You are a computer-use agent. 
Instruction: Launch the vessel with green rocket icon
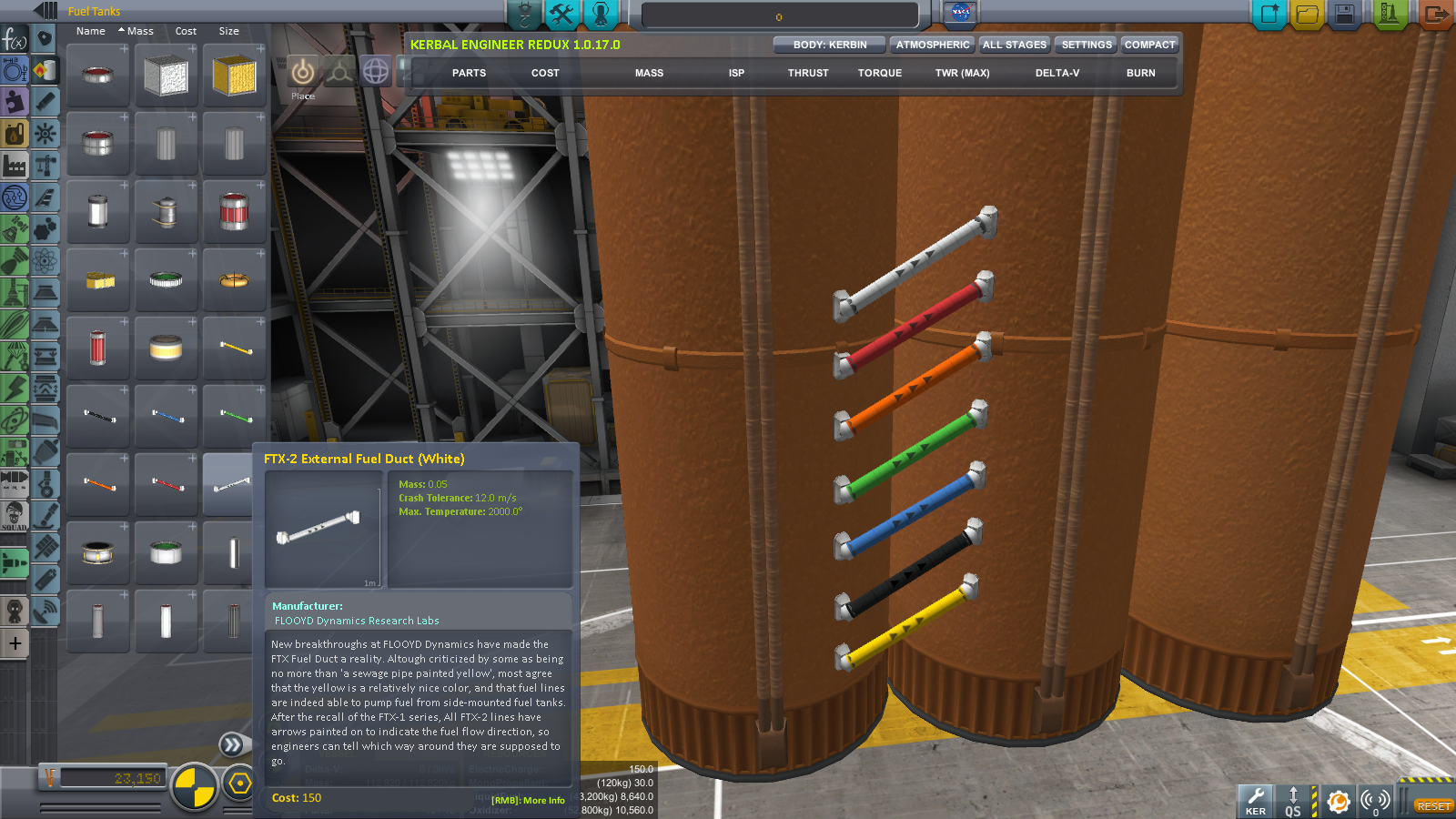coord(1390,15)
